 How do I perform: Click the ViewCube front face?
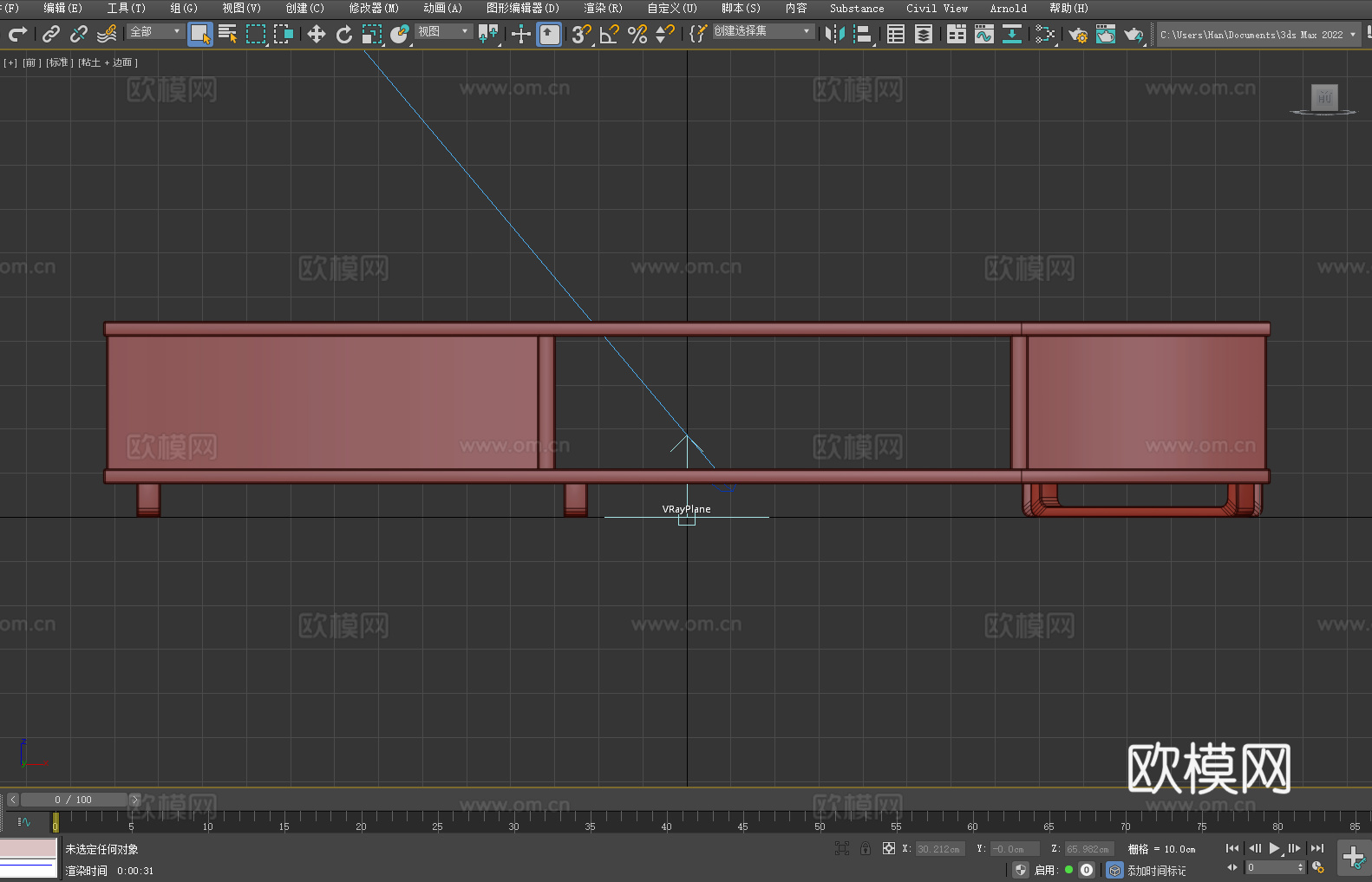[x=1324, y=97]
